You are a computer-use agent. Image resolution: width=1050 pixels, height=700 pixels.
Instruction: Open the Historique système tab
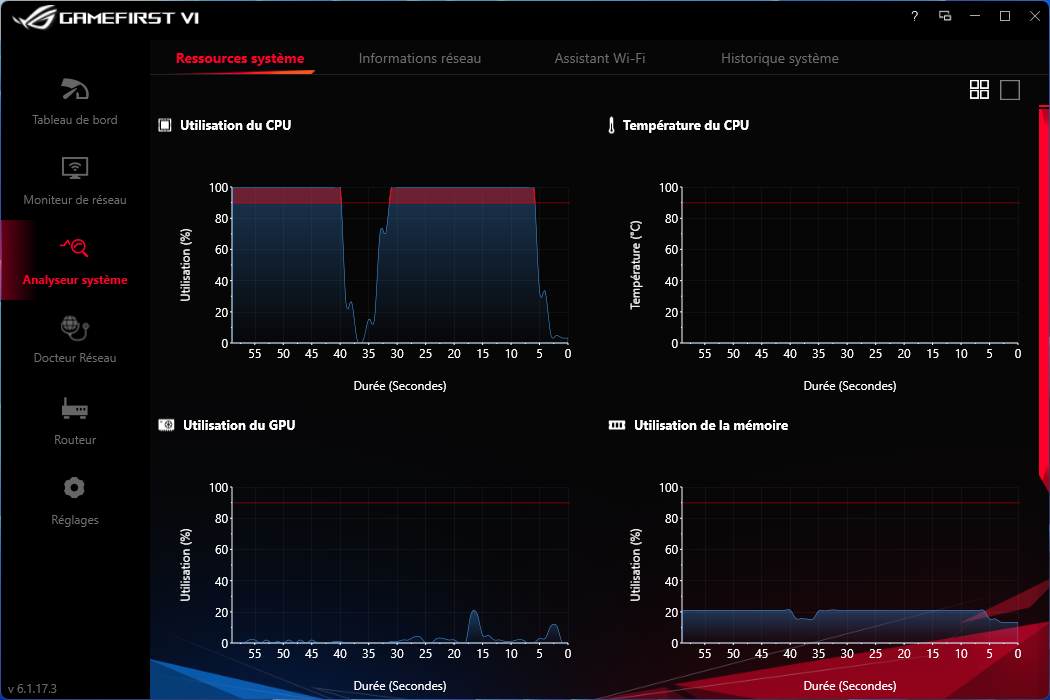pyautogui.click(x=779, y=58)
